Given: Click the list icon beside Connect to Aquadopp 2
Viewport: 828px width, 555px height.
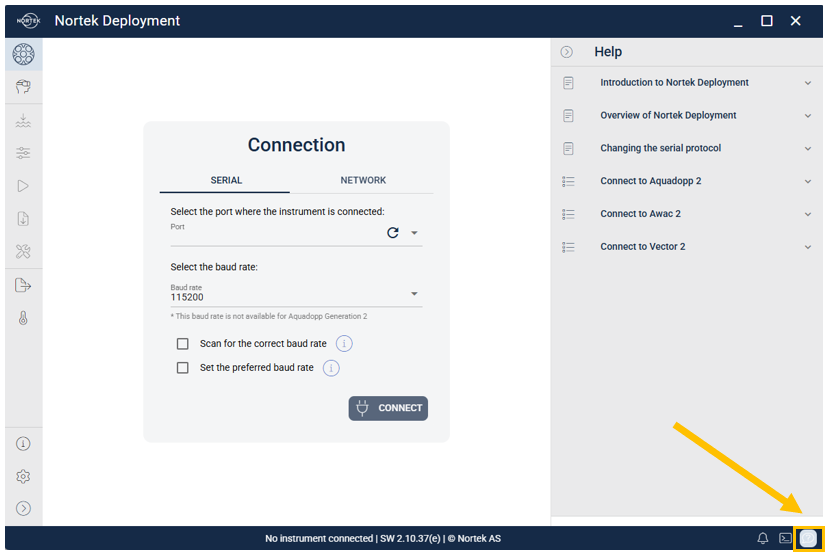Looking at the screenshot, I should (x=568, y=181).
